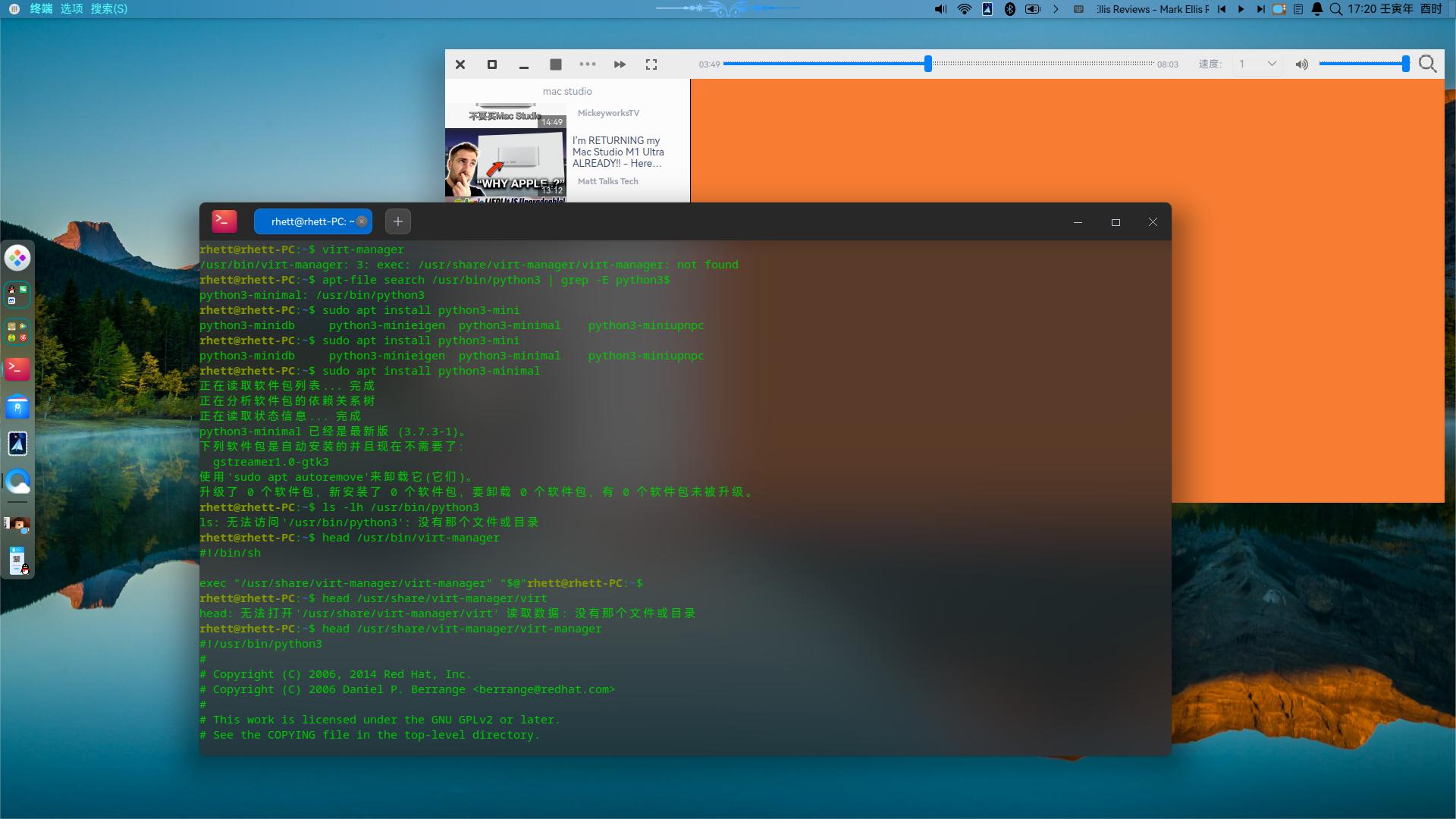Enter fullscreen mode in the video player
The image size is (1456, 819).
tap(651, 64)
